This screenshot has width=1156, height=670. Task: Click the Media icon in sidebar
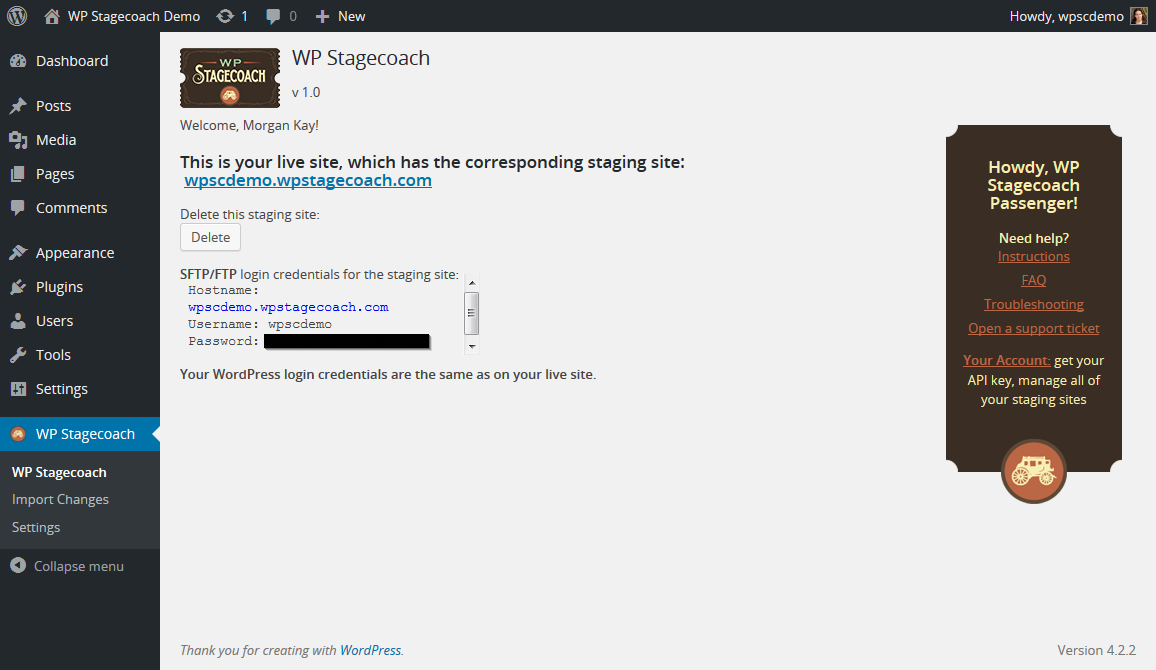tap(18, 140)
